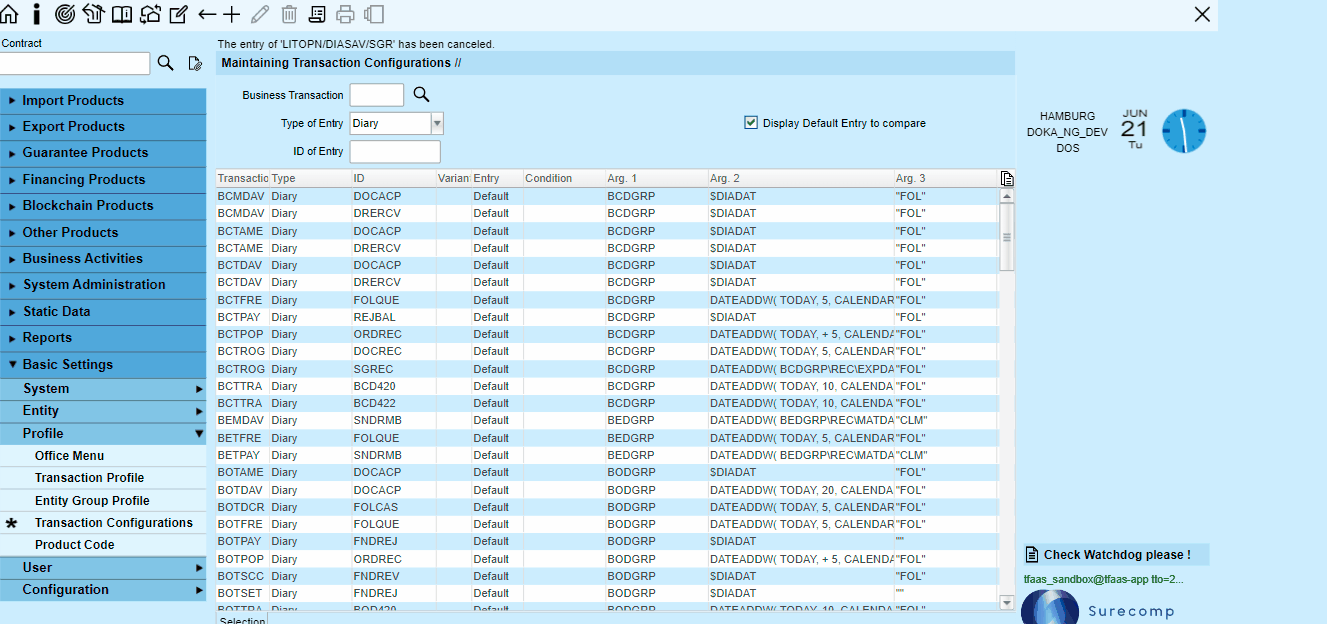
Task: Select the BCTTRA BCD422 row
Action: 606,403
